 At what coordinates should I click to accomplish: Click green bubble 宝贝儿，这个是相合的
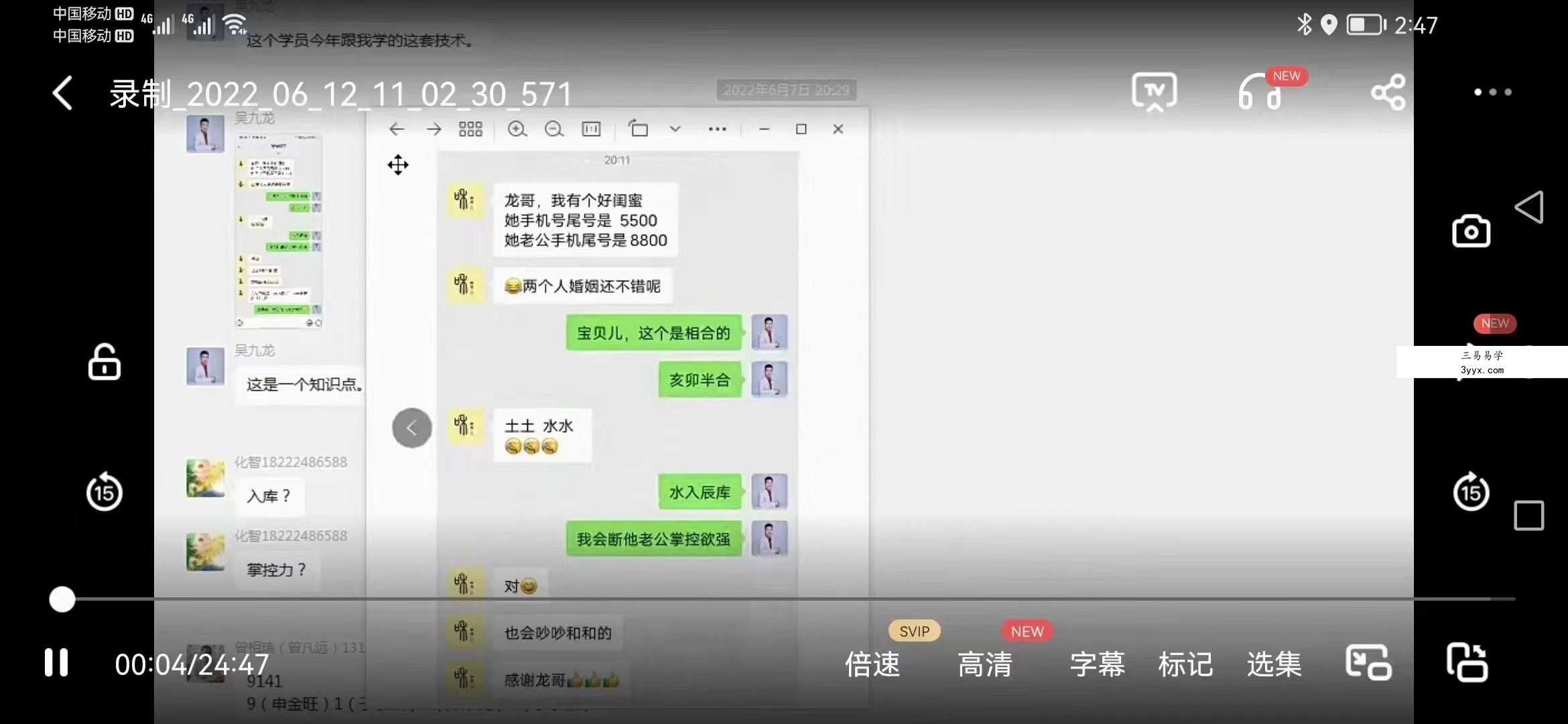653,333
